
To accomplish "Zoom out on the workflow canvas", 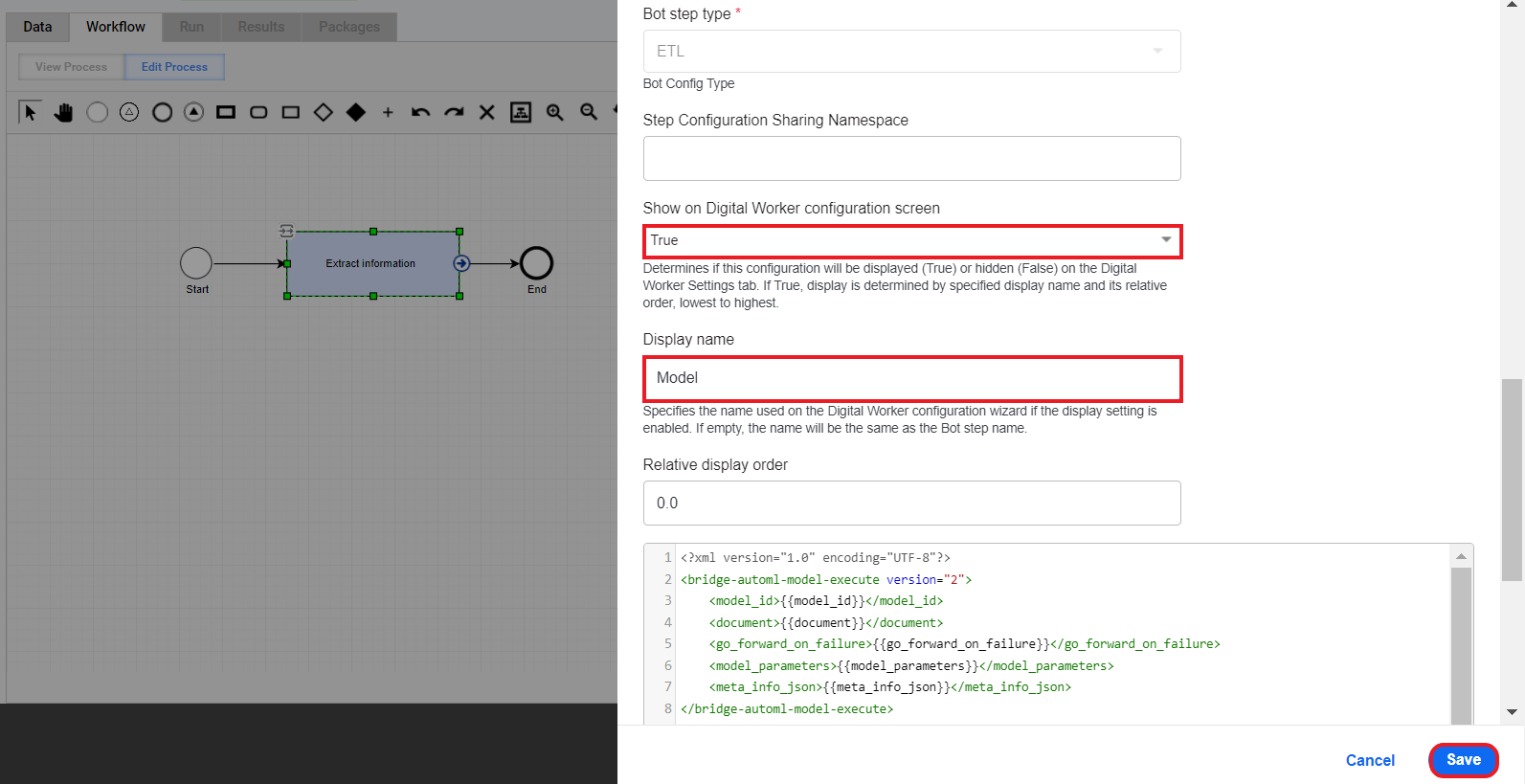I will 589,112.
